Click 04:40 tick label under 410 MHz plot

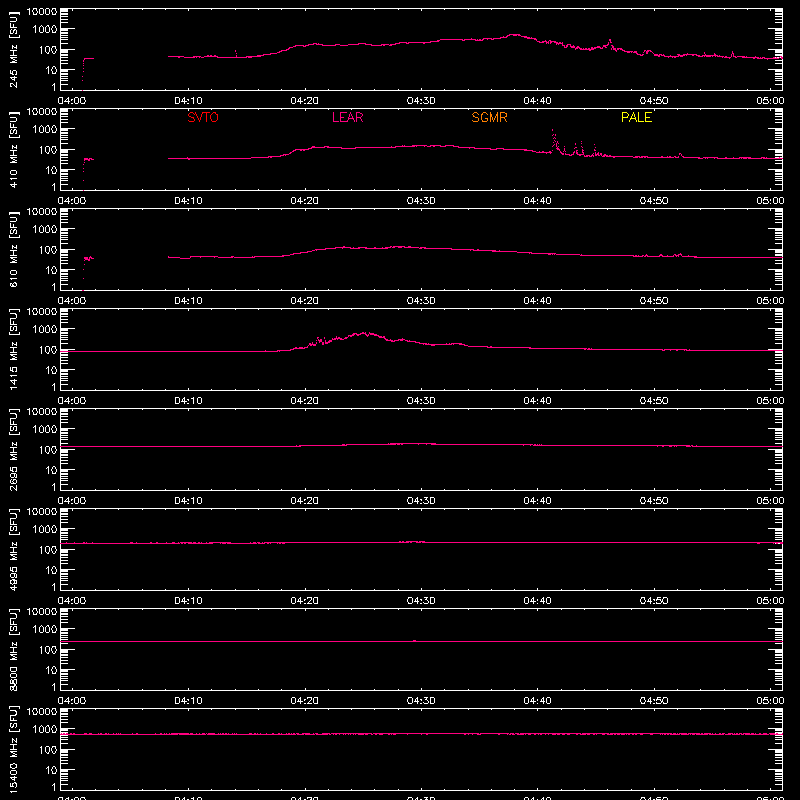point(537,201)
